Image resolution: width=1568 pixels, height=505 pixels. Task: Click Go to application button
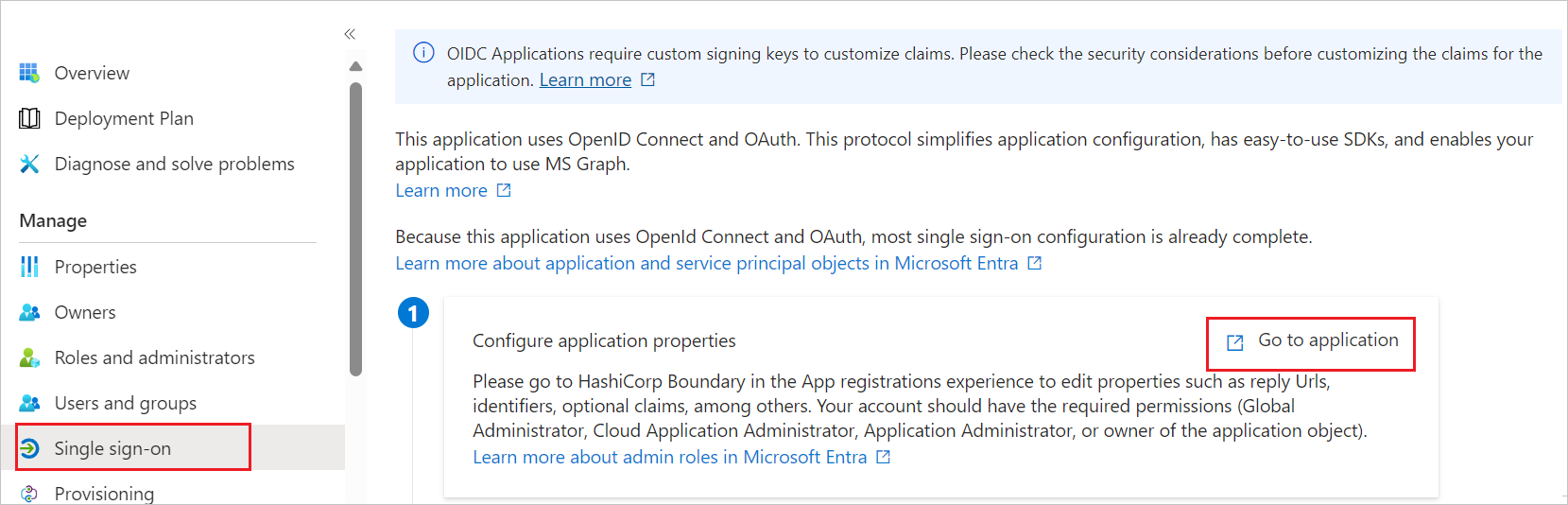(x=1311, y=341)
